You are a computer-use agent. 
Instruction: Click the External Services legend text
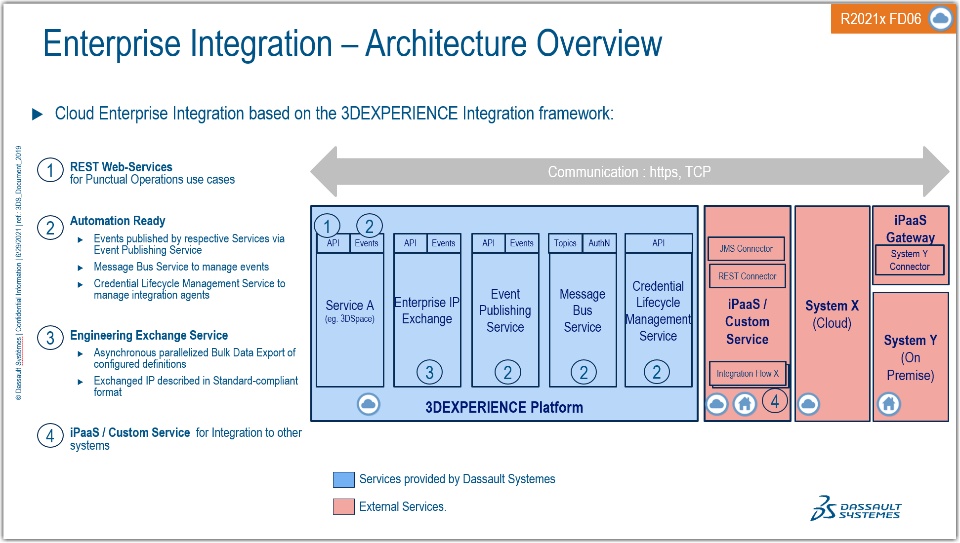403,506
